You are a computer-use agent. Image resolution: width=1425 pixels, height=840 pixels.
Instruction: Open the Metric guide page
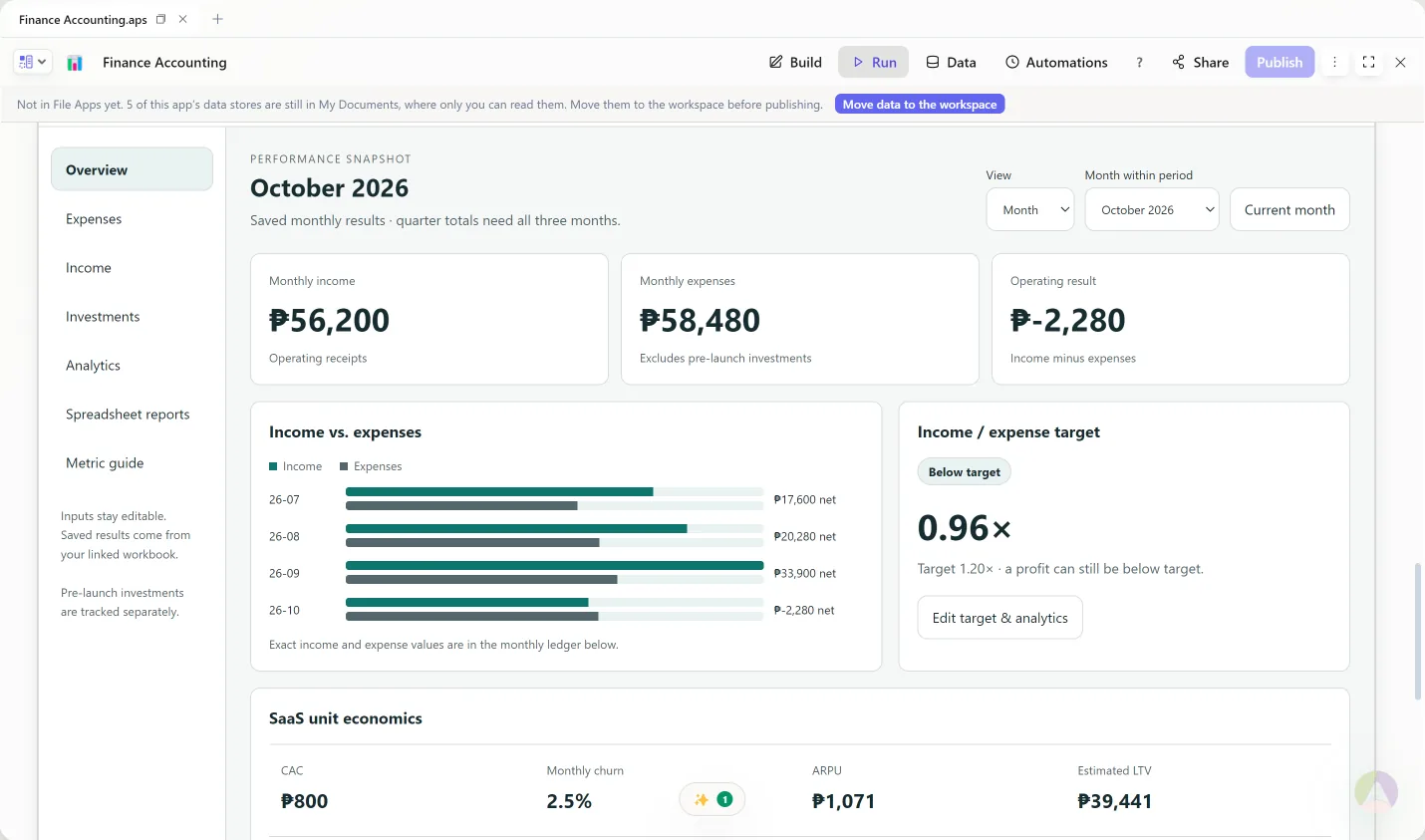132,463
